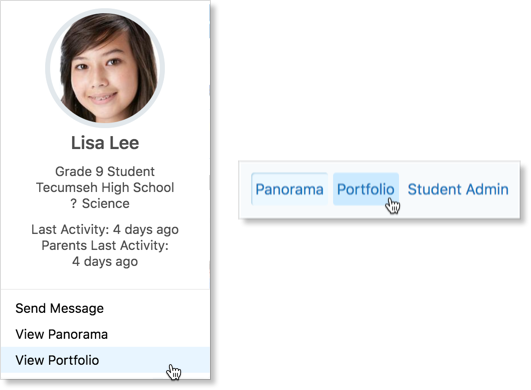Click the Lisa Lee name heading
This screenshot has width=531, height=390.
[105, 143]
